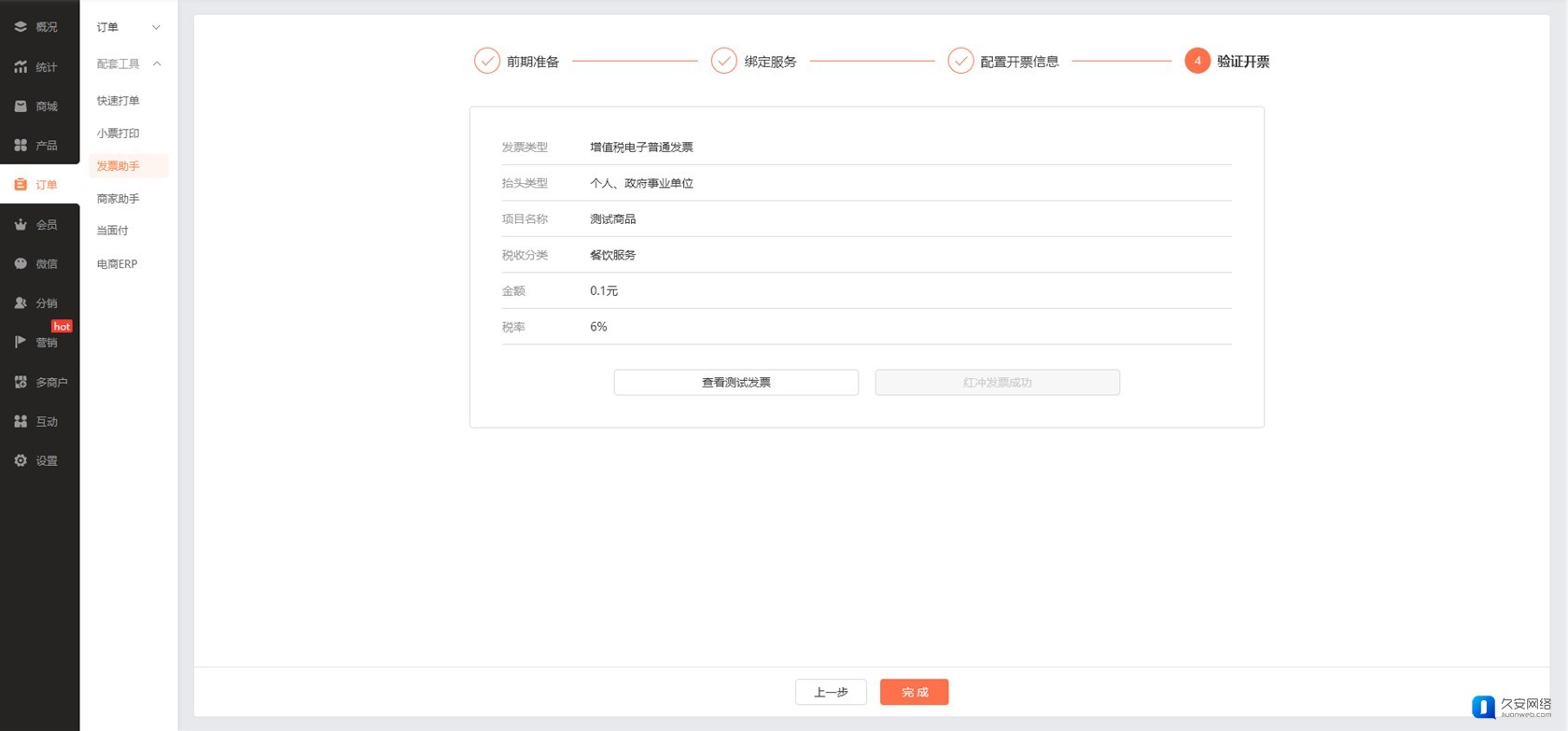1568x731 pixels.
Task: Open 统计 statistics chart icon
Action: click(21, 67)
